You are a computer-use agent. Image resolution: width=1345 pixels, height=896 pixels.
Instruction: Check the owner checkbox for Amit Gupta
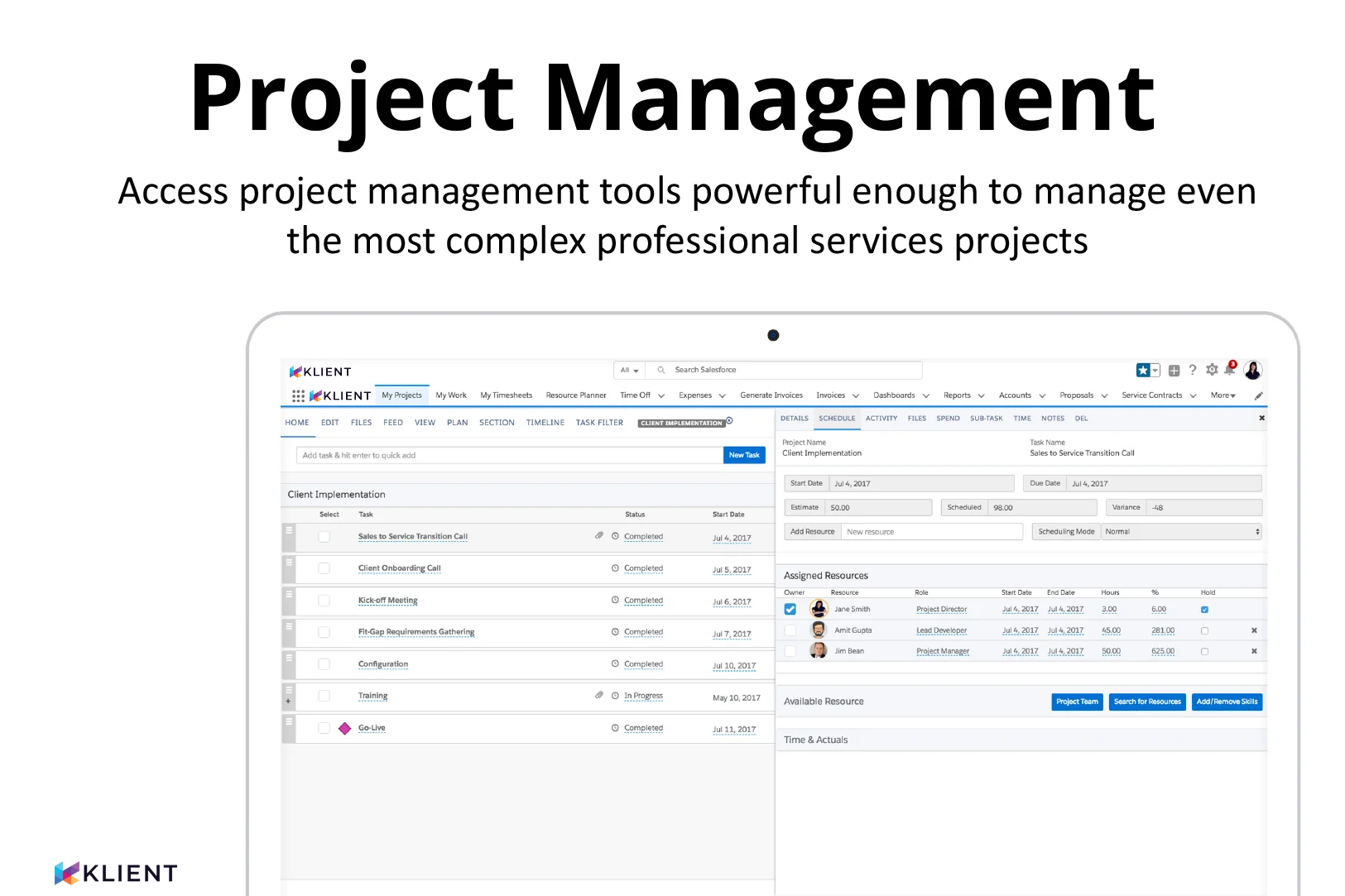tap(790, 630)
